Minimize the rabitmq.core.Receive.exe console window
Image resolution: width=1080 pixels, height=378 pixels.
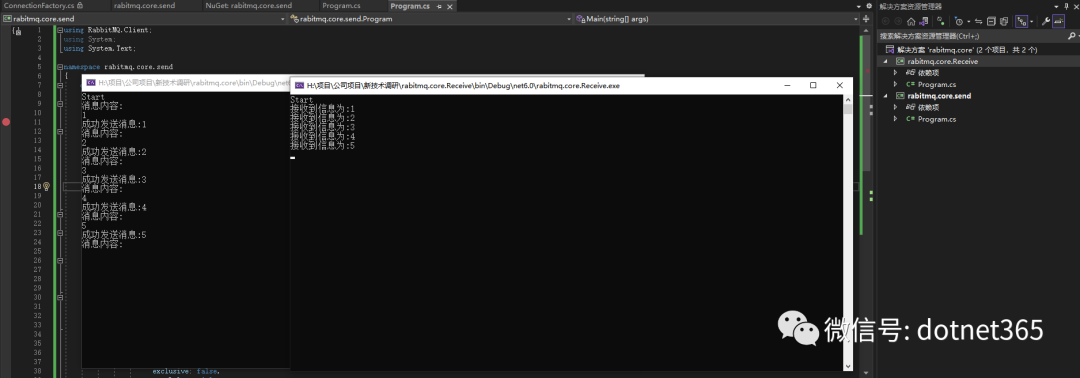(787, 85)
